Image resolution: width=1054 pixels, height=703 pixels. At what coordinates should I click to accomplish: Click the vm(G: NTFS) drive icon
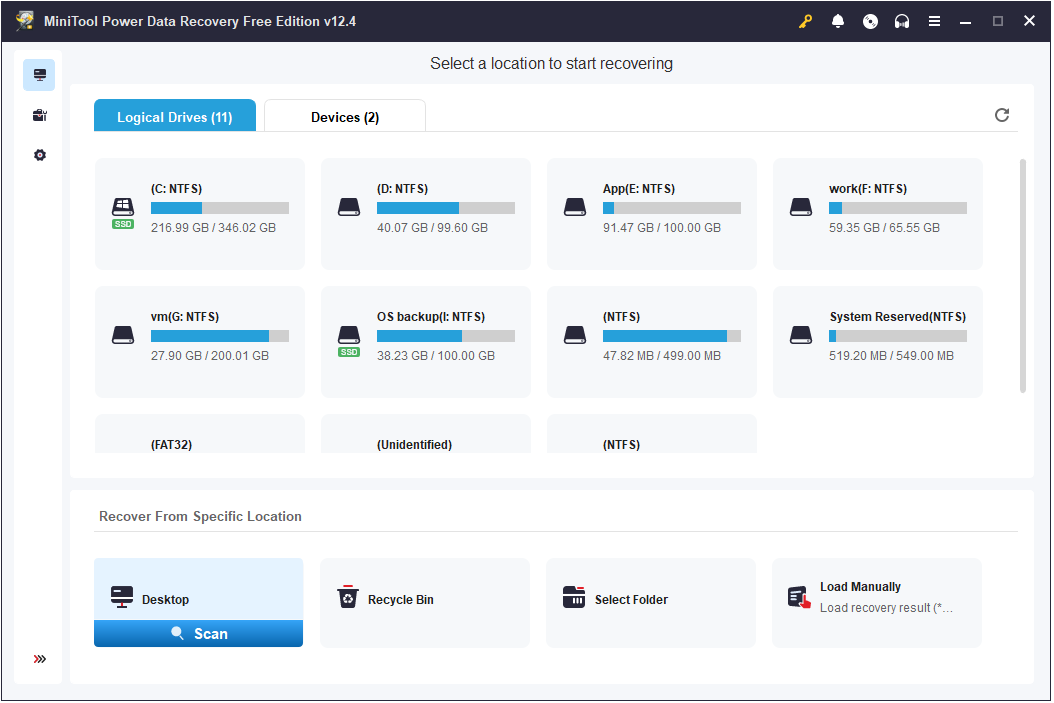(123, 335)
